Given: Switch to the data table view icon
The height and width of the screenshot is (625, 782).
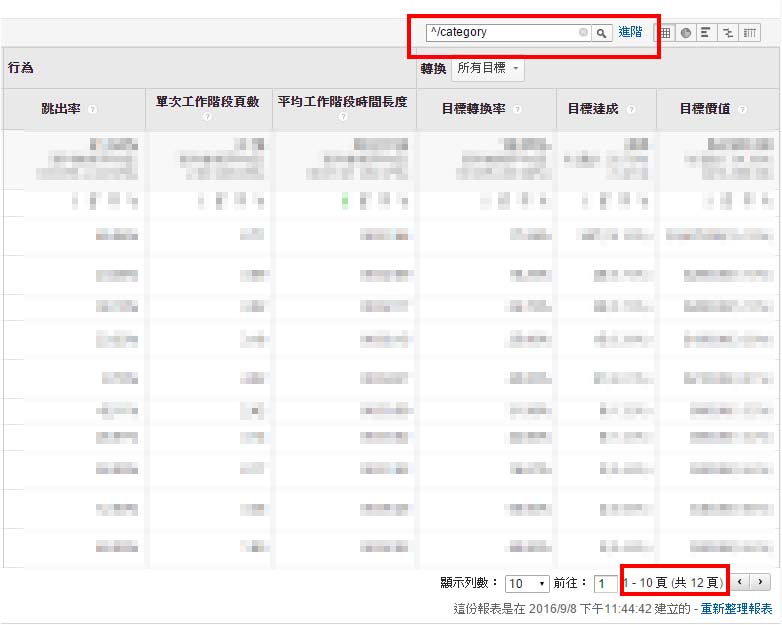Looking at the screenshot, I should click(665, 33).
